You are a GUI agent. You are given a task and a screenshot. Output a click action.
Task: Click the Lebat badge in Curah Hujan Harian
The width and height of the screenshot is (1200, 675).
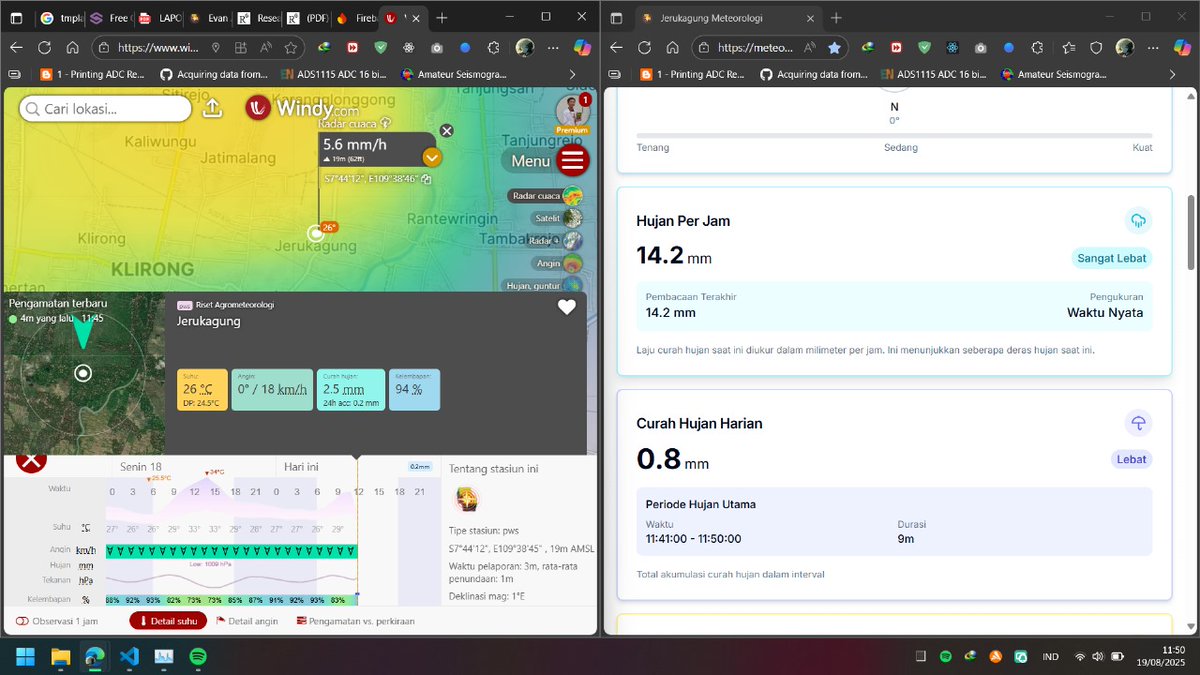click(1131, 459)
